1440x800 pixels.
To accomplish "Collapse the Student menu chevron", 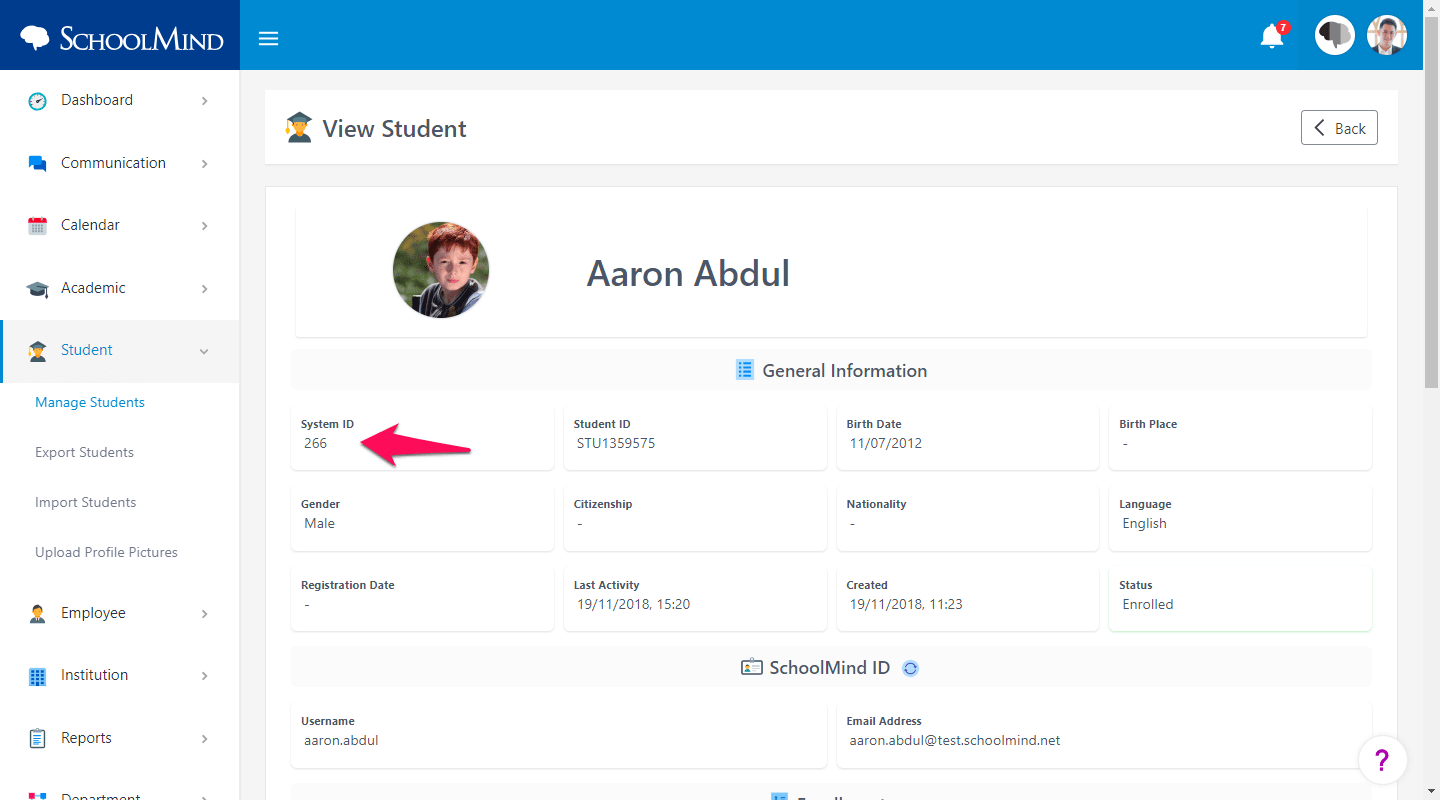I will 204,351.
